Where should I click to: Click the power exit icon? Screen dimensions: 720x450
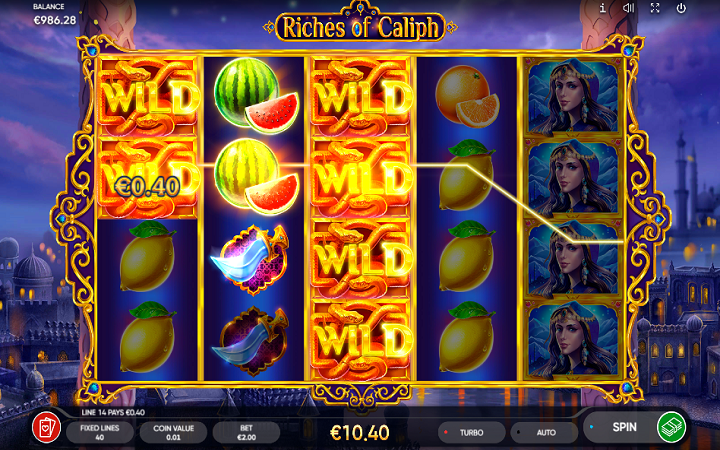[x=681, y=8]
